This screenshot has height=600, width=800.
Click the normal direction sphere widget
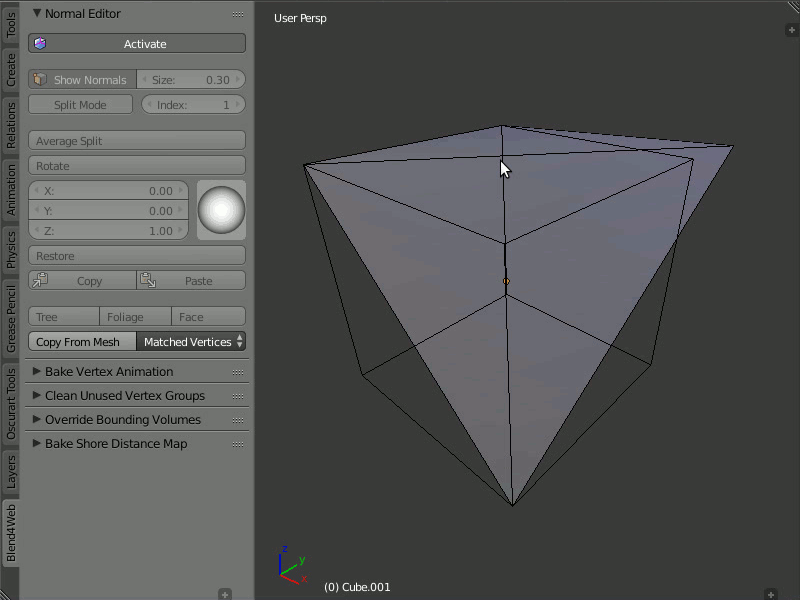[x=221, y=210]
